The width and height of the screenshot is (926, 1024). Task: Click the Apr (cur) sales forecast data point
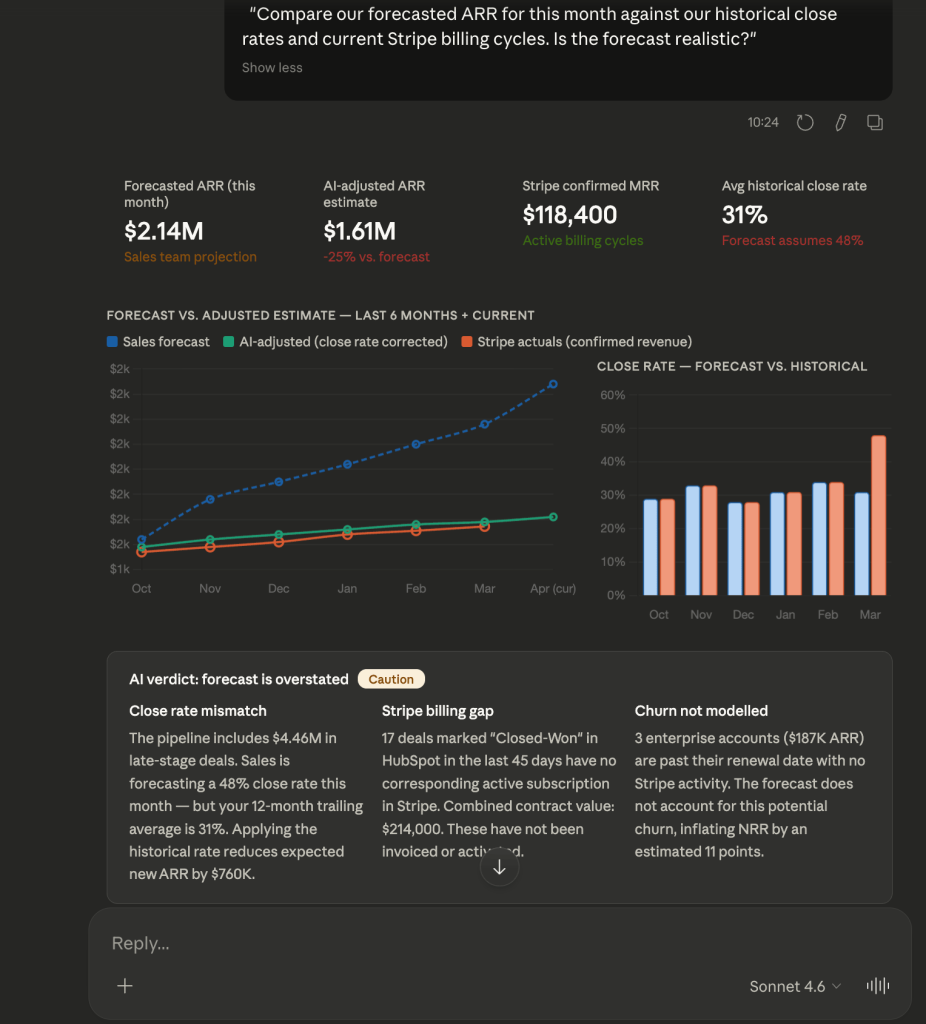553,384
